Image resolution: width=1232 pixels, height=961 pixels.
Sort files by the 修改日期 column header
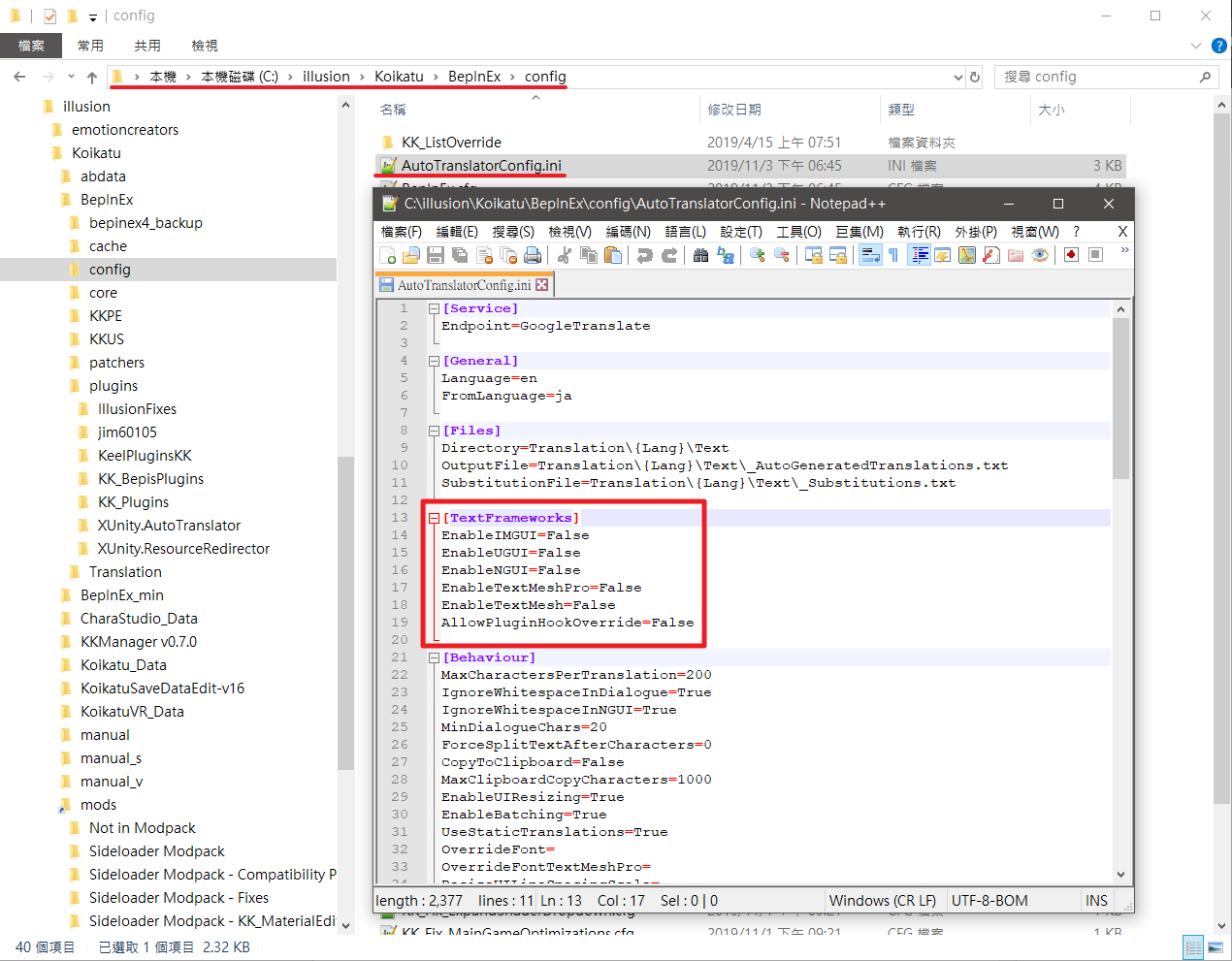[x=734, y=110]
